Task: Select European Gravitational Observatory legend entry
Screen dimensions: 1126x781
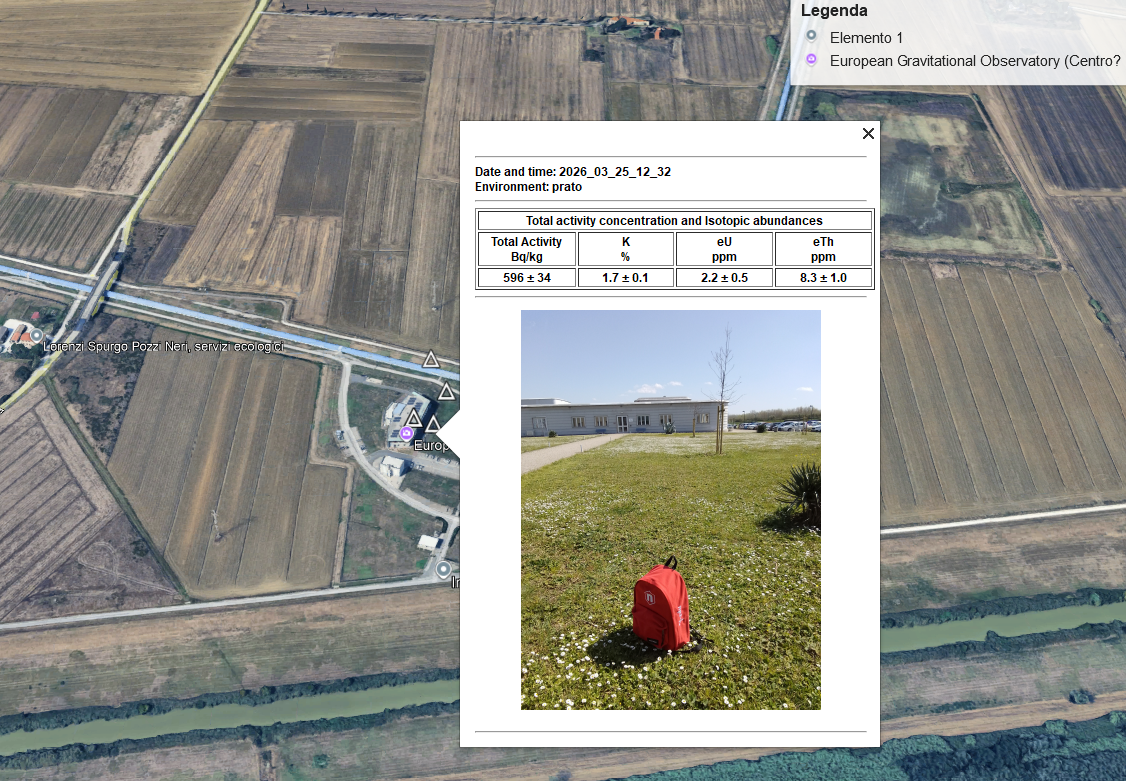Action: coord(975,61)
